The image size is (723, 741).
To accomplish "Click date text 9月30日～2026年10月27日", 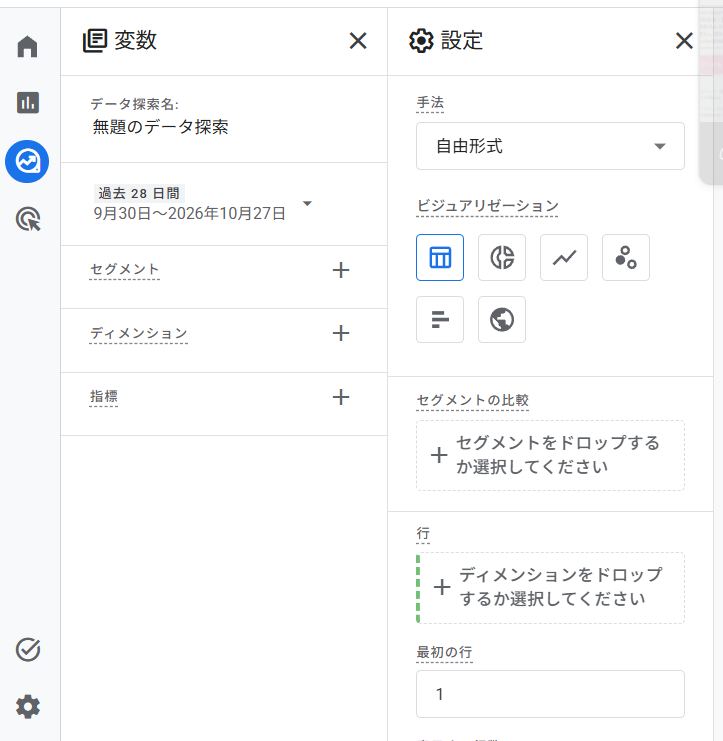I will click(189, 214).
